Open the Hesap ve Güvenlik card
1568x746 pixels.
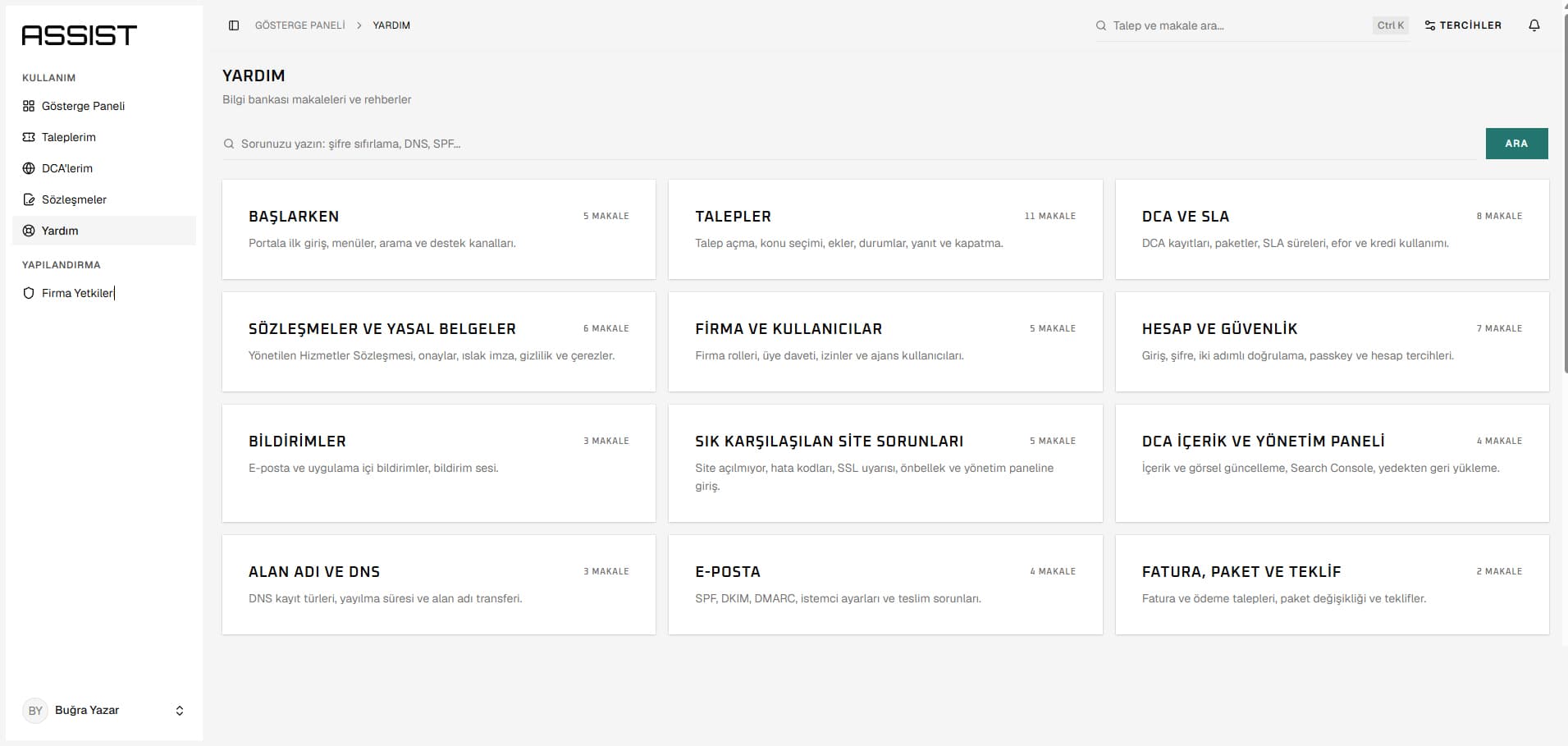pos(1332,341)
